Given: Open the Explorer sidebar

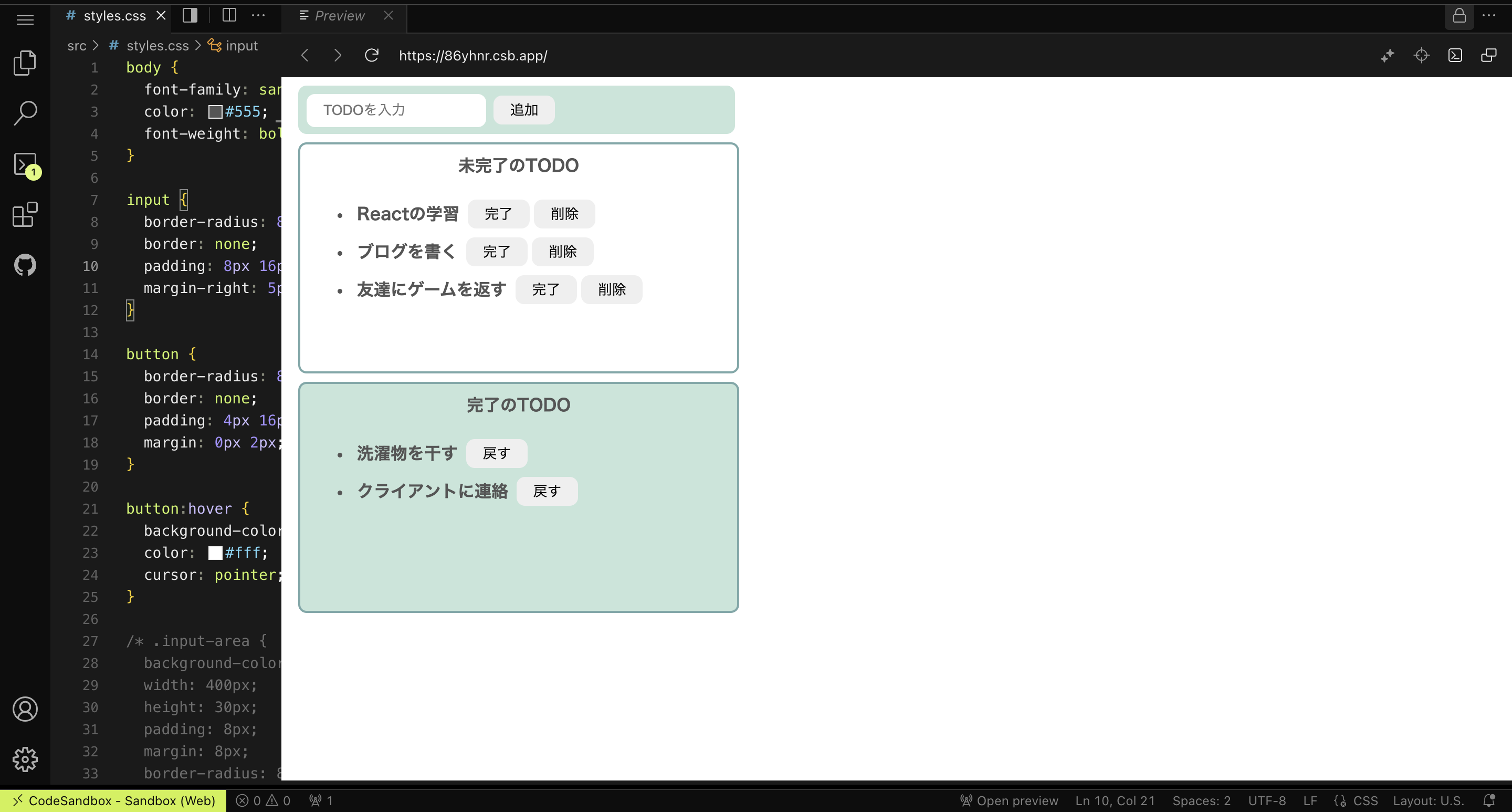Looking at the screenshot, I should point(25,63).
